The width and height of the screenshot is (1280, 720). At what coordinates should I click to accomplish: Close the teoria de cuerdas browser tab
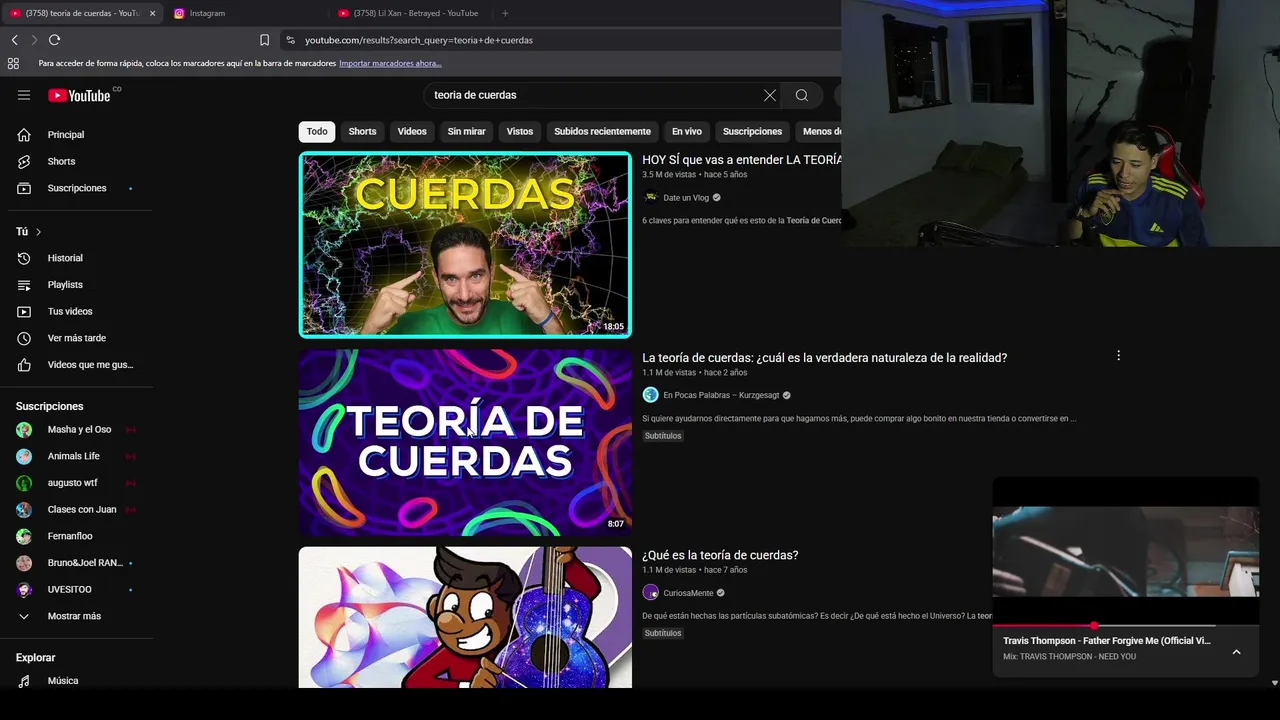click(152, 13)
